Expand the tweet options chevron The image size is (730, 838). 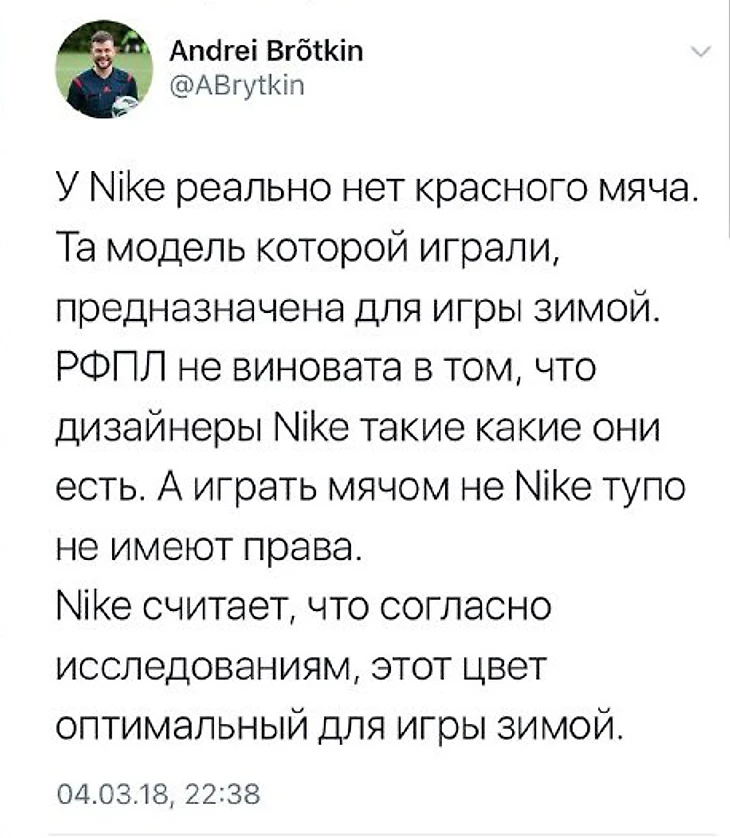[701, 52]
